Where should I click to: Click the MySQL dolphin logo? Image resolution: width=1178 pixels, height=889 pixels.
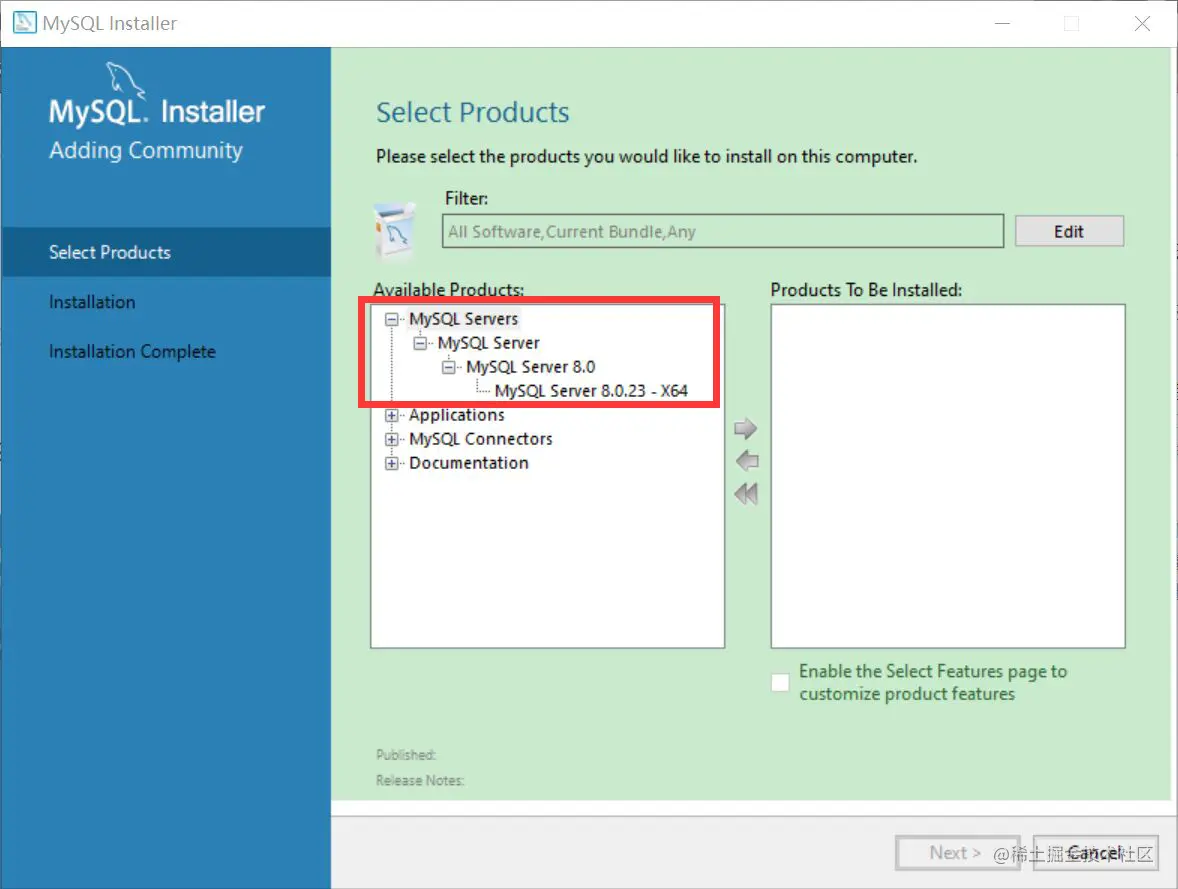tap(125, 80)
